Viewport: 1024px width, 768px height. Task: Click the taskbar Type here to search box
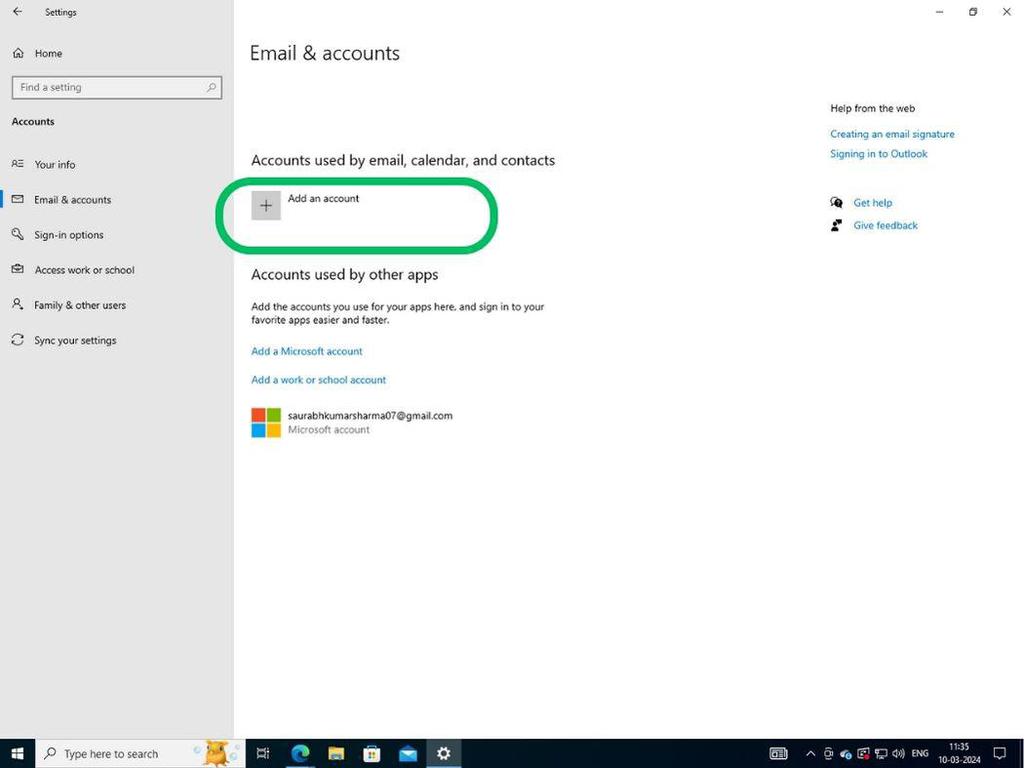click(140, 754)
